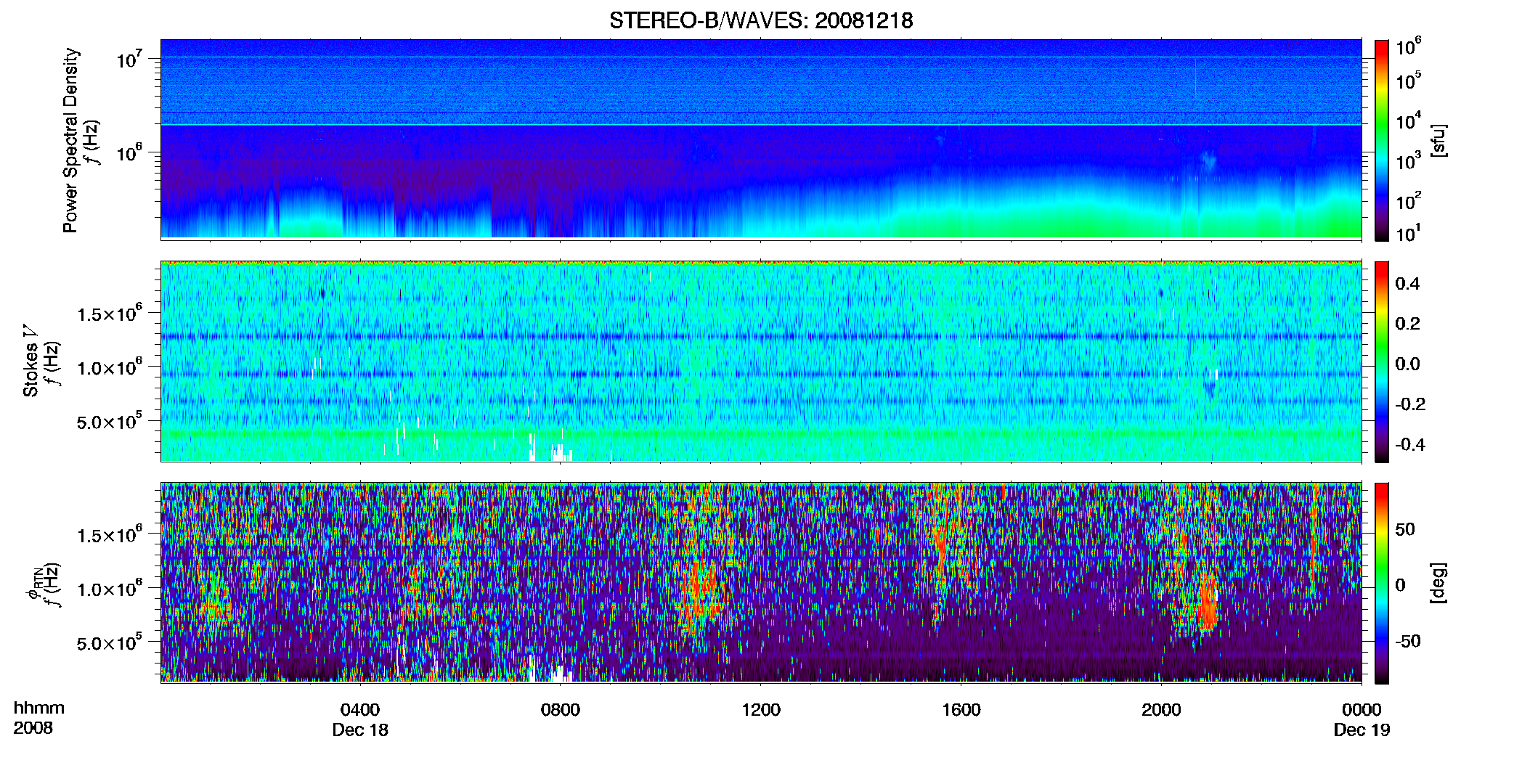This screenshot has width=1522, height=784.
Task: Click the -50 label on the degrees color bar
Action: click(x=1408, y=641)
